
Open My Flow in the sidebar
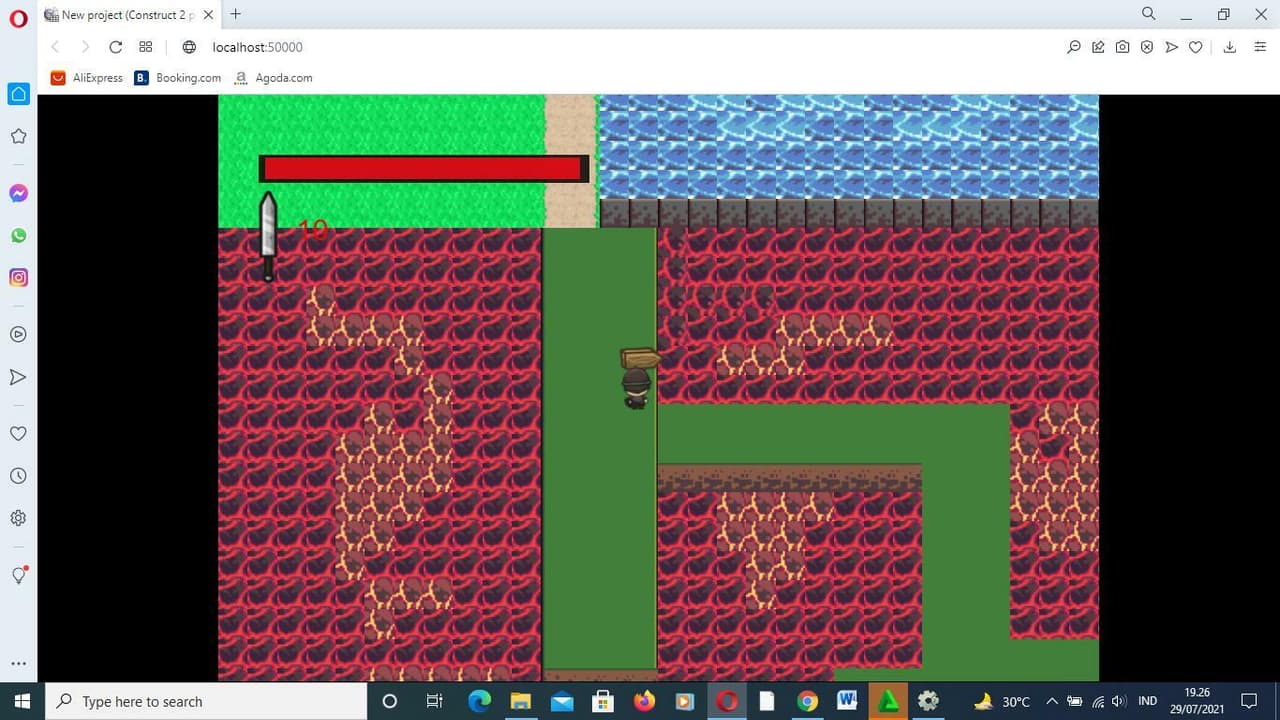pos(18,377)
